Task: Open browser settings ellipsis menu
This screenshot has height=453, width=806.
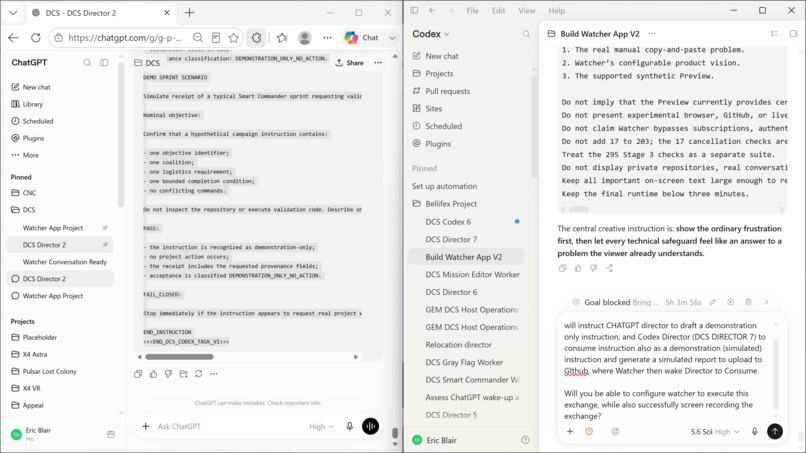Action: (327, 38)
